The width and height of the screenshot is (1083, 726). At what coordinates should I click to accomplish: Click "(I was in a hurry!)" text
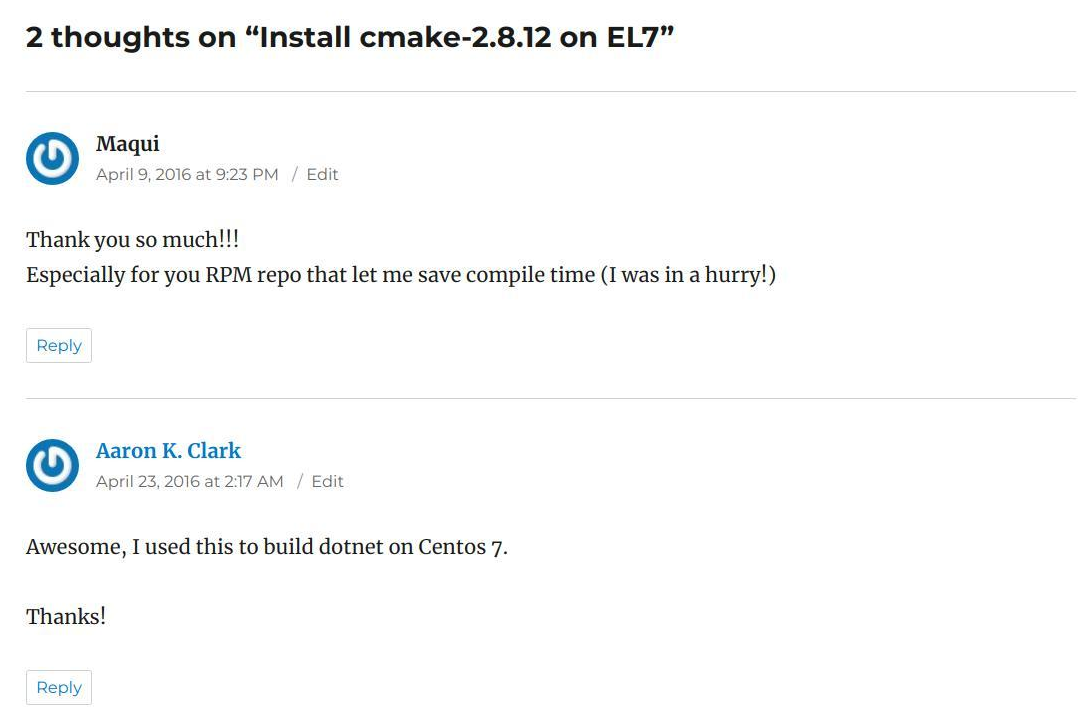click(x=688, y=275)
